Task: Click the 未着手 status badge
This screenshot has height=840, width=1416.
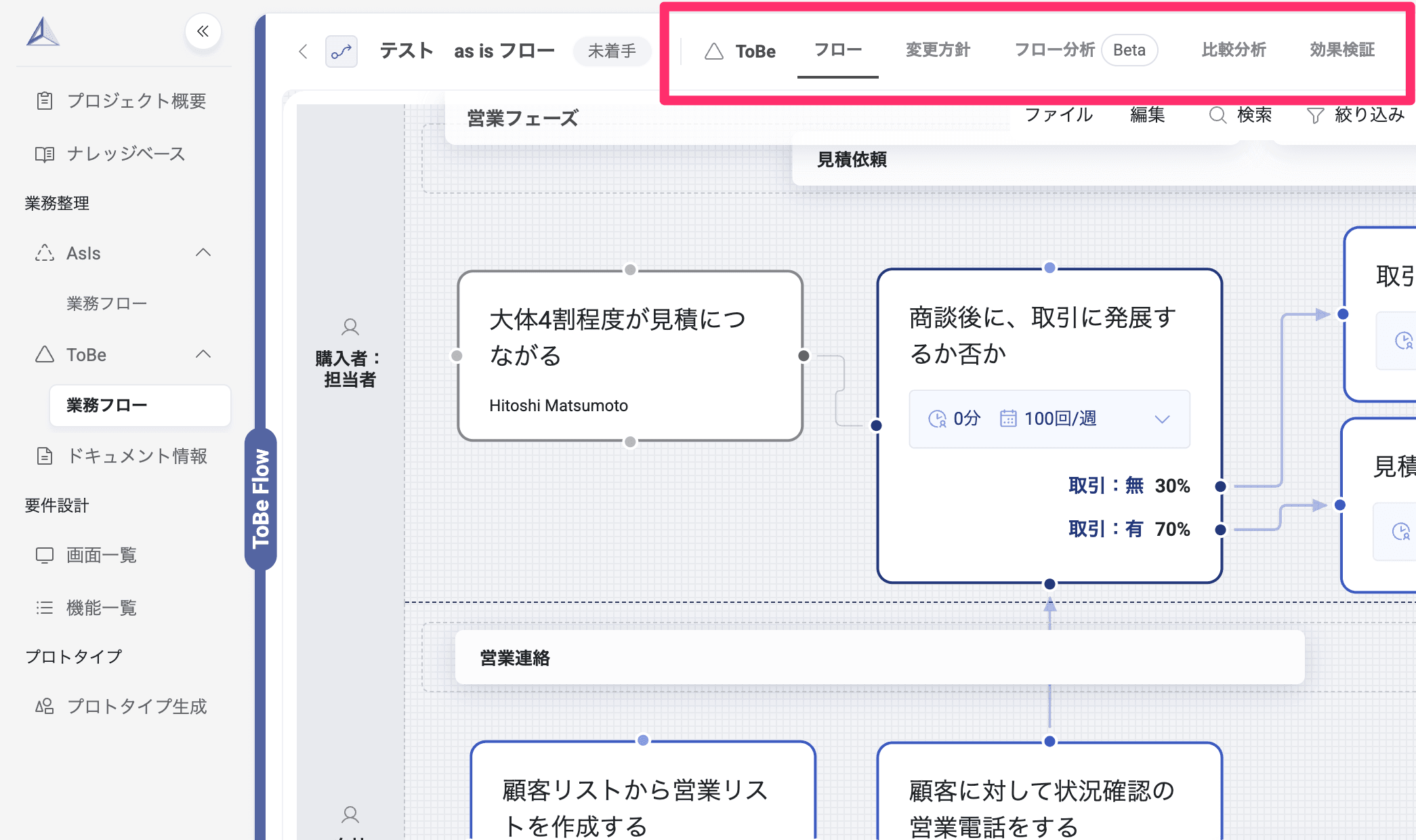Action: coord(612,51)
